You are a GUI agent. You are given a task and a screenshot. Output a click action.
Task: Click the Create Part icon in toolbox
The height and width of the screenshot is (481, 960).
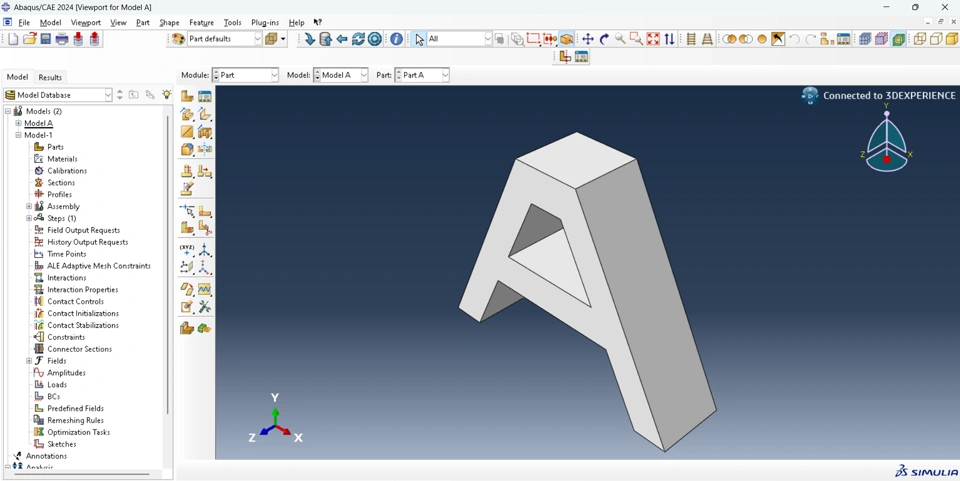click(x=187, y=96)
